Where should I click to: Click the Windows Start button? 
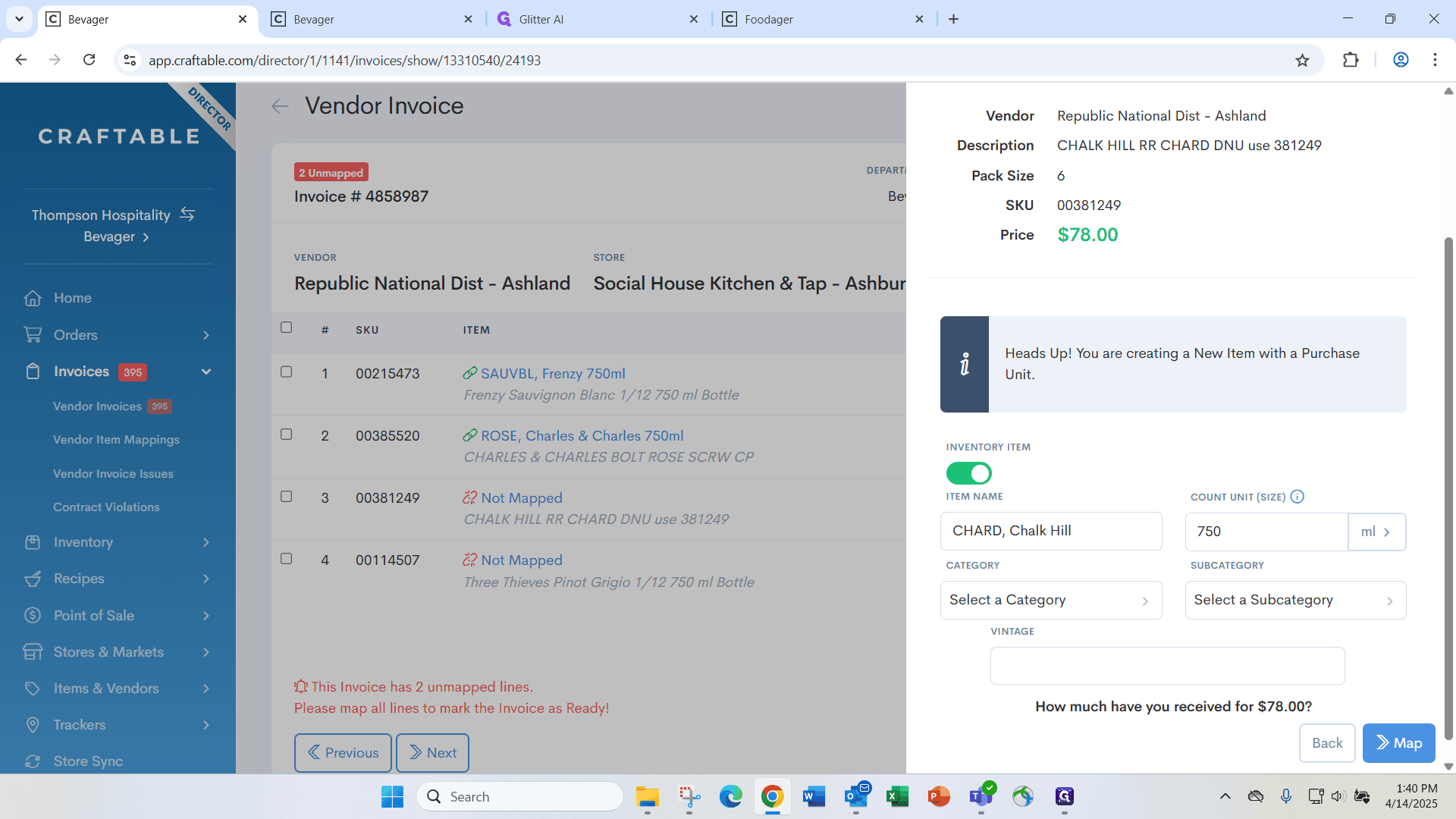click(x=392, y=797)
